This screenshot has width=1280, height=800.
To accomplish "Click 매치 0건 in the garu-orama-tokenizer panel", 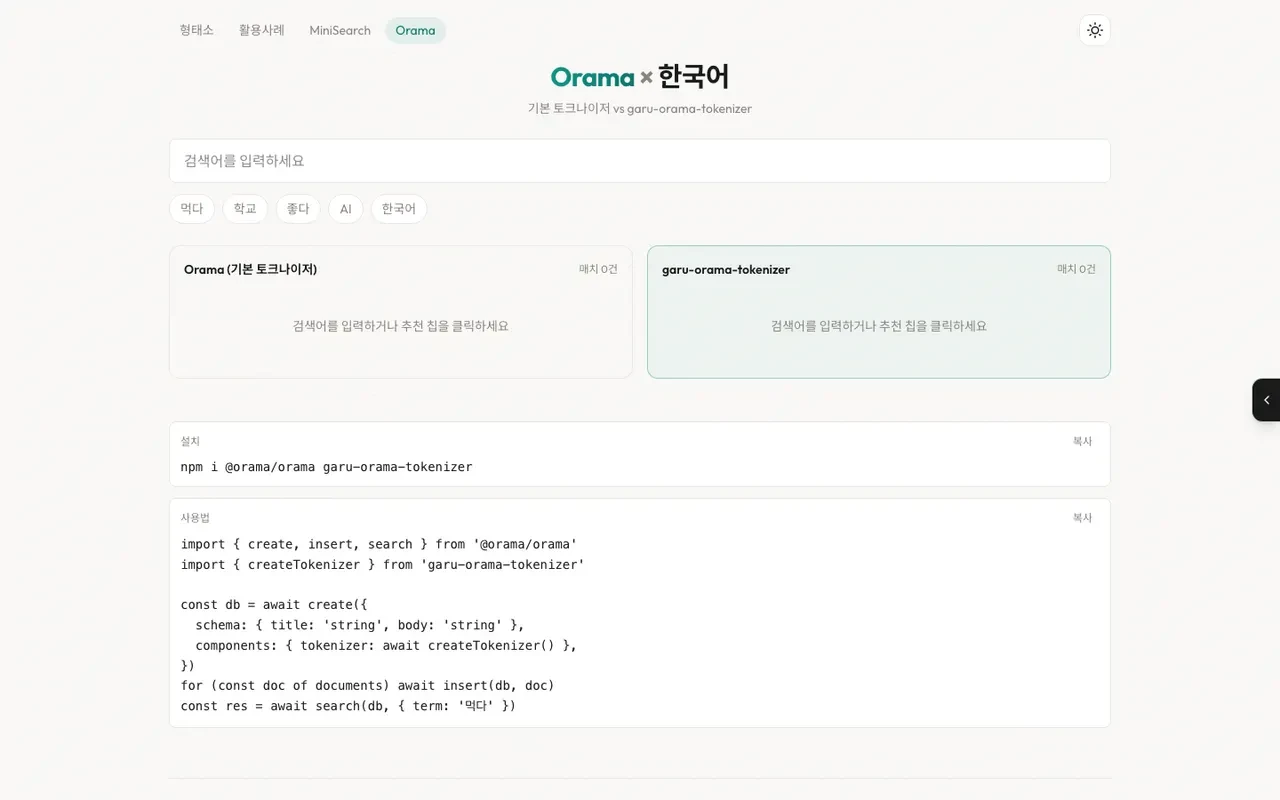I will [1076, 269].
